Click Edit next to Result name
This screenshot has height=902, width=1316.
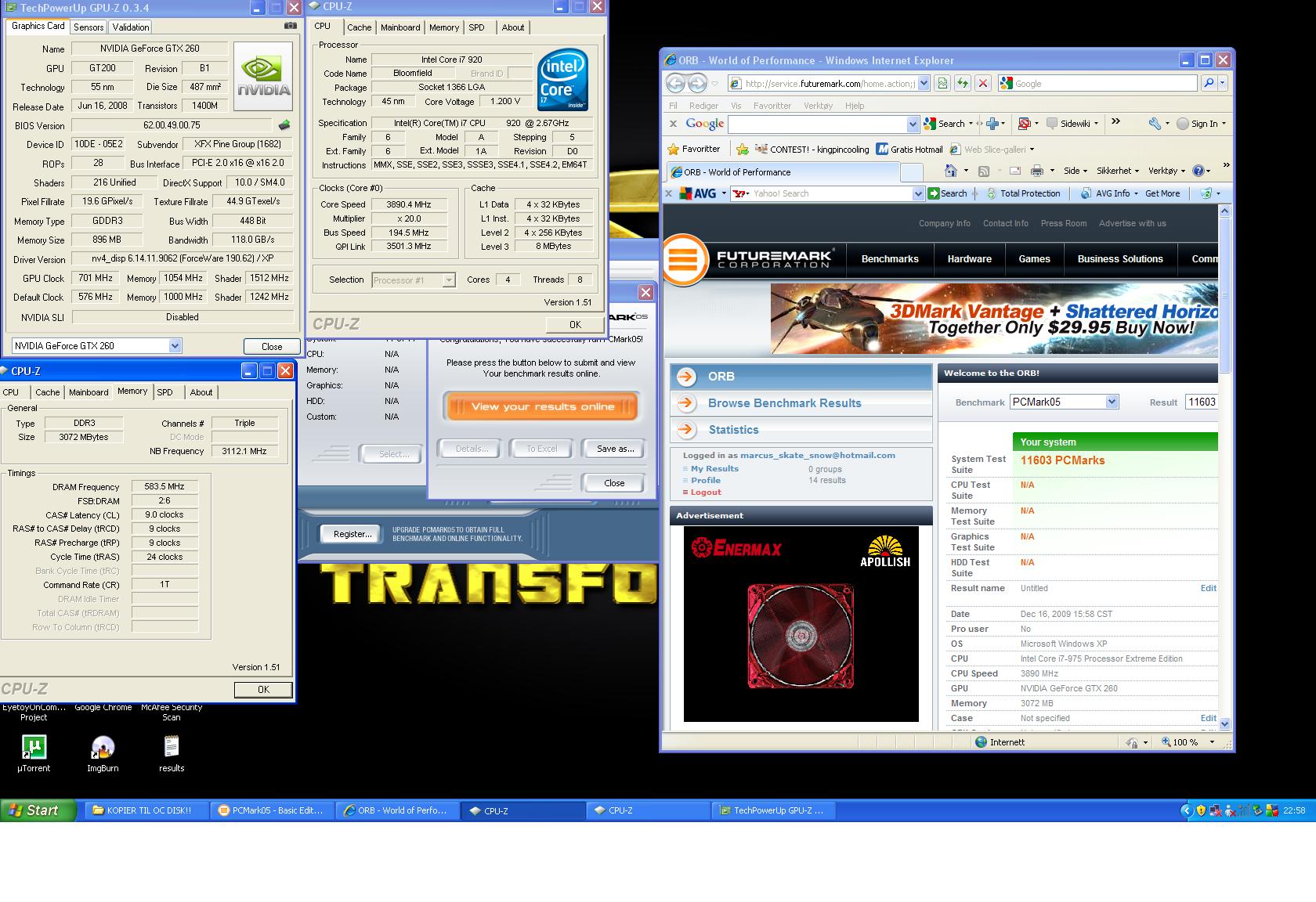coord(1209,588)
